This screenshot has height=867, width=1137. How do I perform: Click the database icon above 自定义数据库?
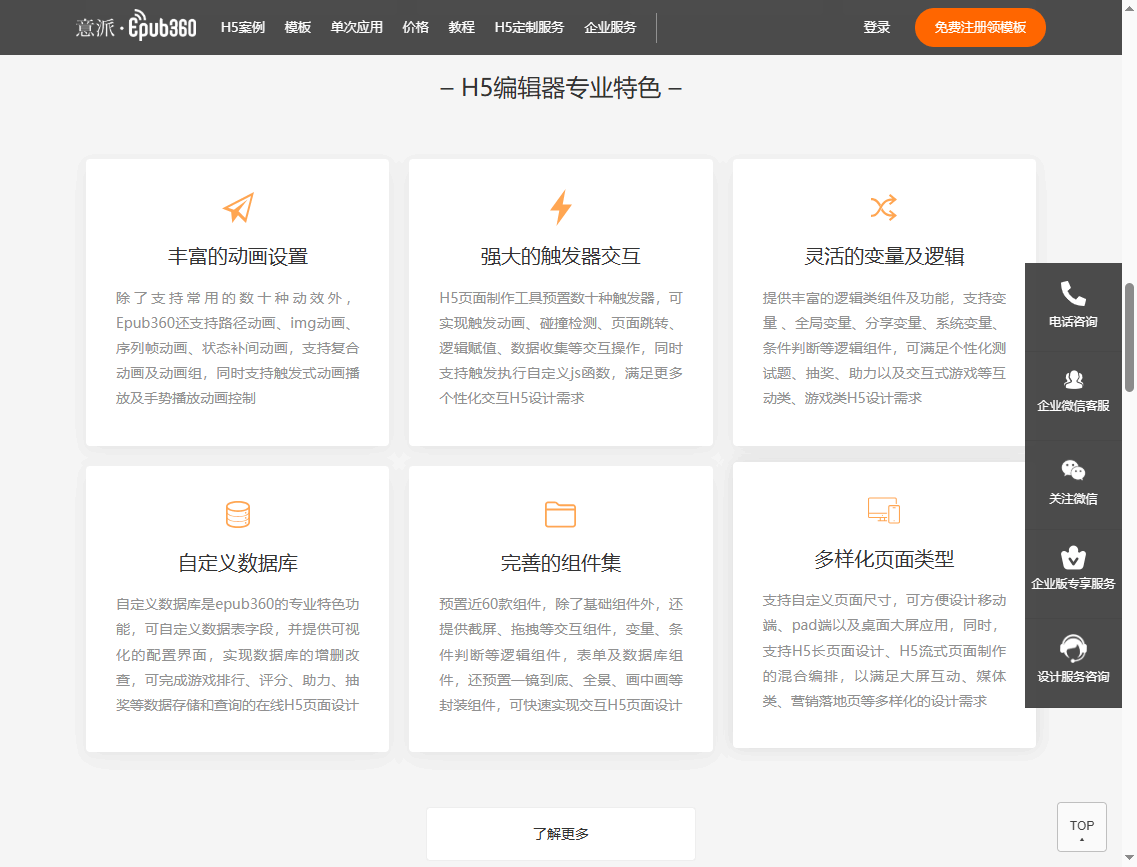237,513
